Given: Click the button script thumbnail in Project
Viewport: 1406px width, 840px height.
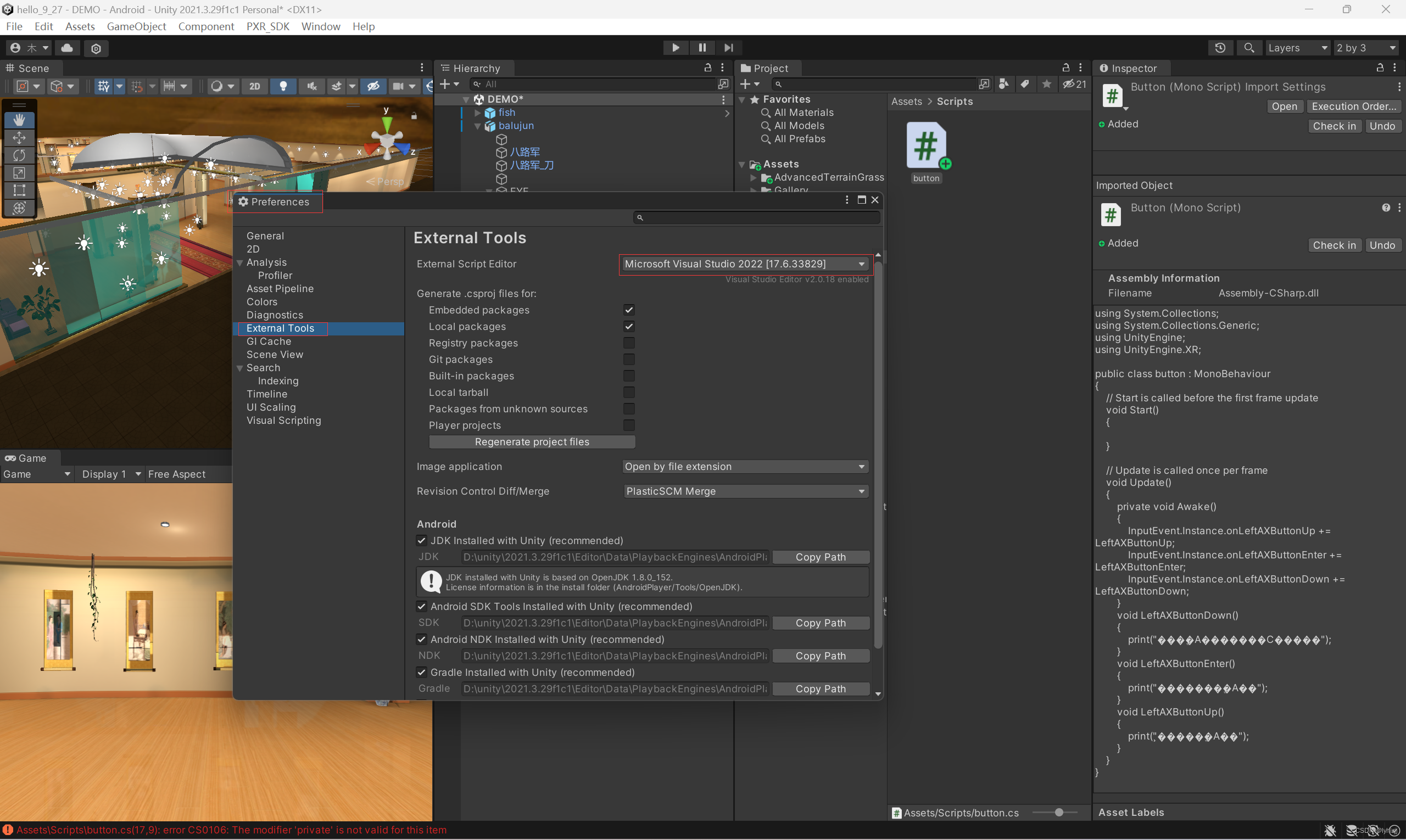Looking at the screenshot, I should pyautogui.click(x=926, y=146).
